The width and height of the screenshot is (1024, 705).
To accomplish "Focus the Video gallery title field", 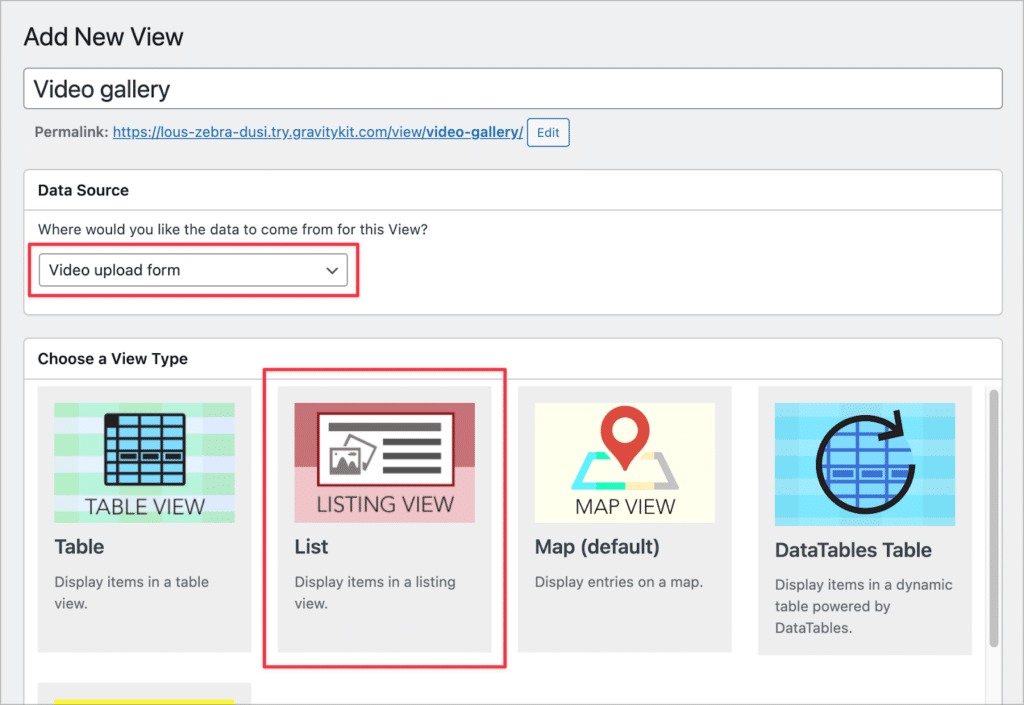I will tap(513, 88).
